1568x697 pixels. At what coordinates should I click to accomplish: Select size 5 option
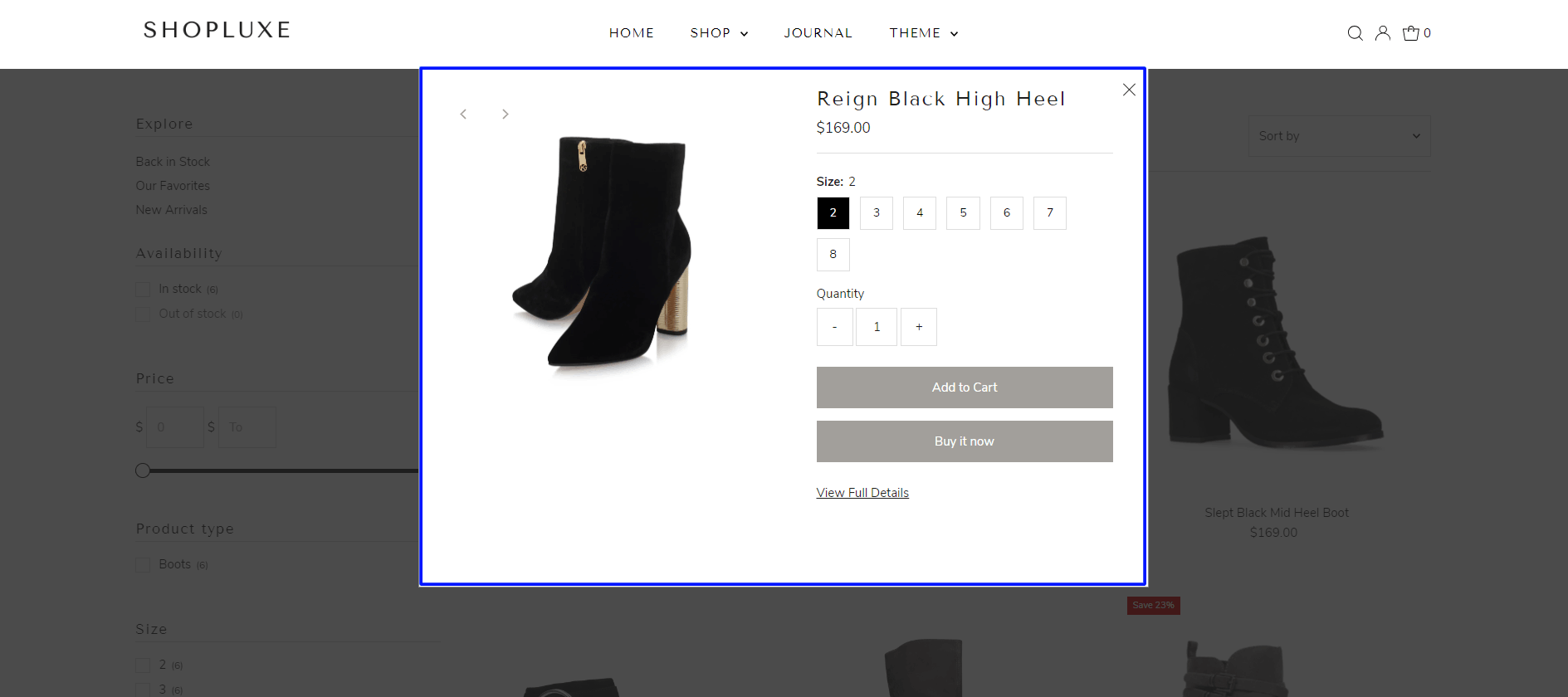[x=964, y=213]
